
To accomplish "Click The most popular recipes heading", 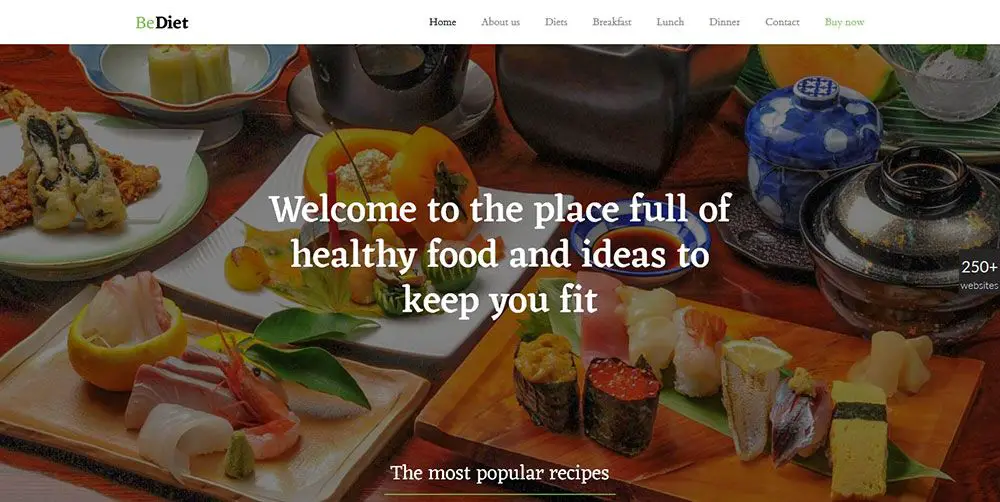I will [x=499, y=473].
